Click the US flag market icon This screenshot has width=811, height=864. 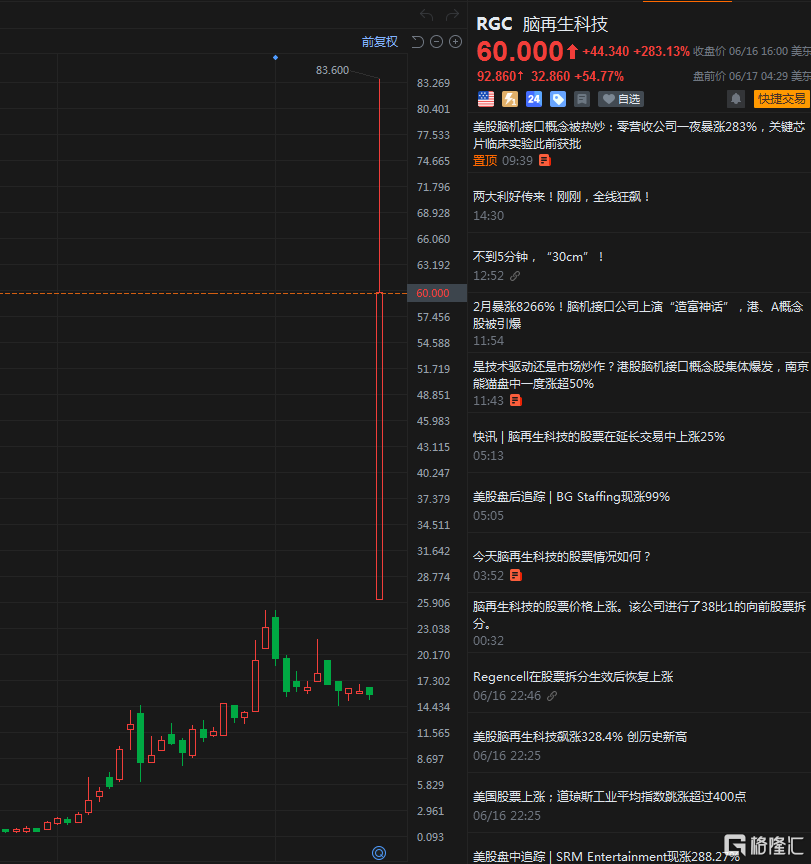coord(486,99)
